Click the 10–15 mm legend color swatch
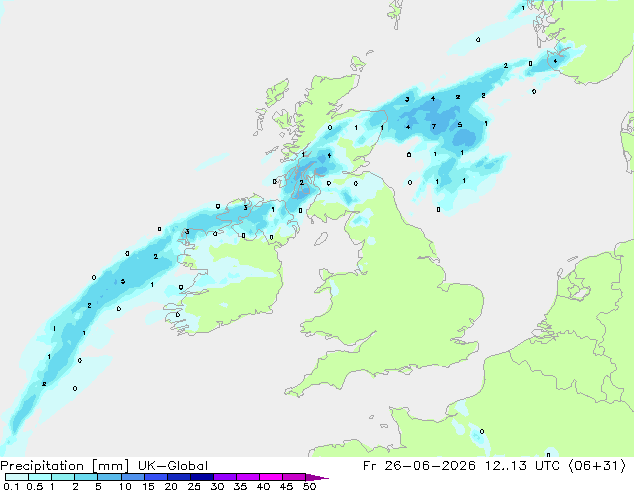 (x=132, y=477)
